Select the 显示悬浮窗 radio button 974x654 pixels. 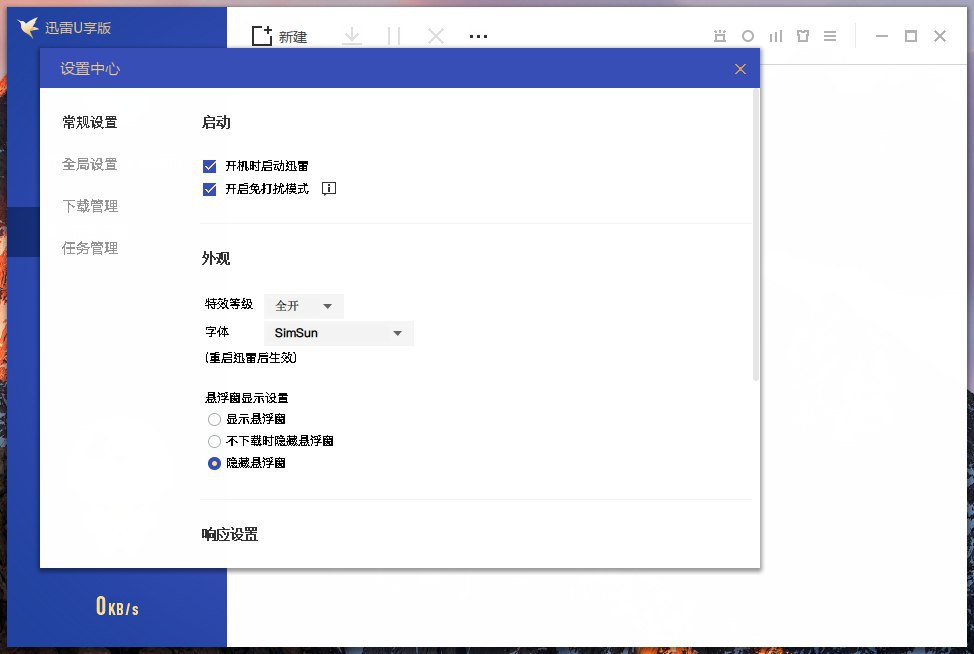(214, 419)
